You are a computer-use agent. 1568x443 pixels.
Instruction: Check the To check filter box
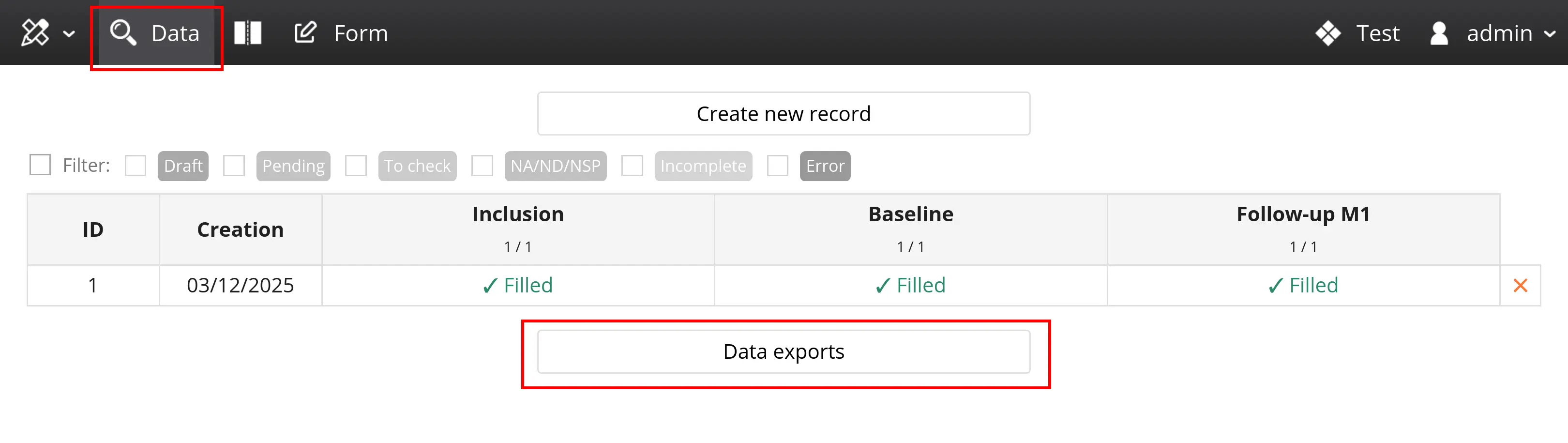pyautogui.click(x=356, y=166)
